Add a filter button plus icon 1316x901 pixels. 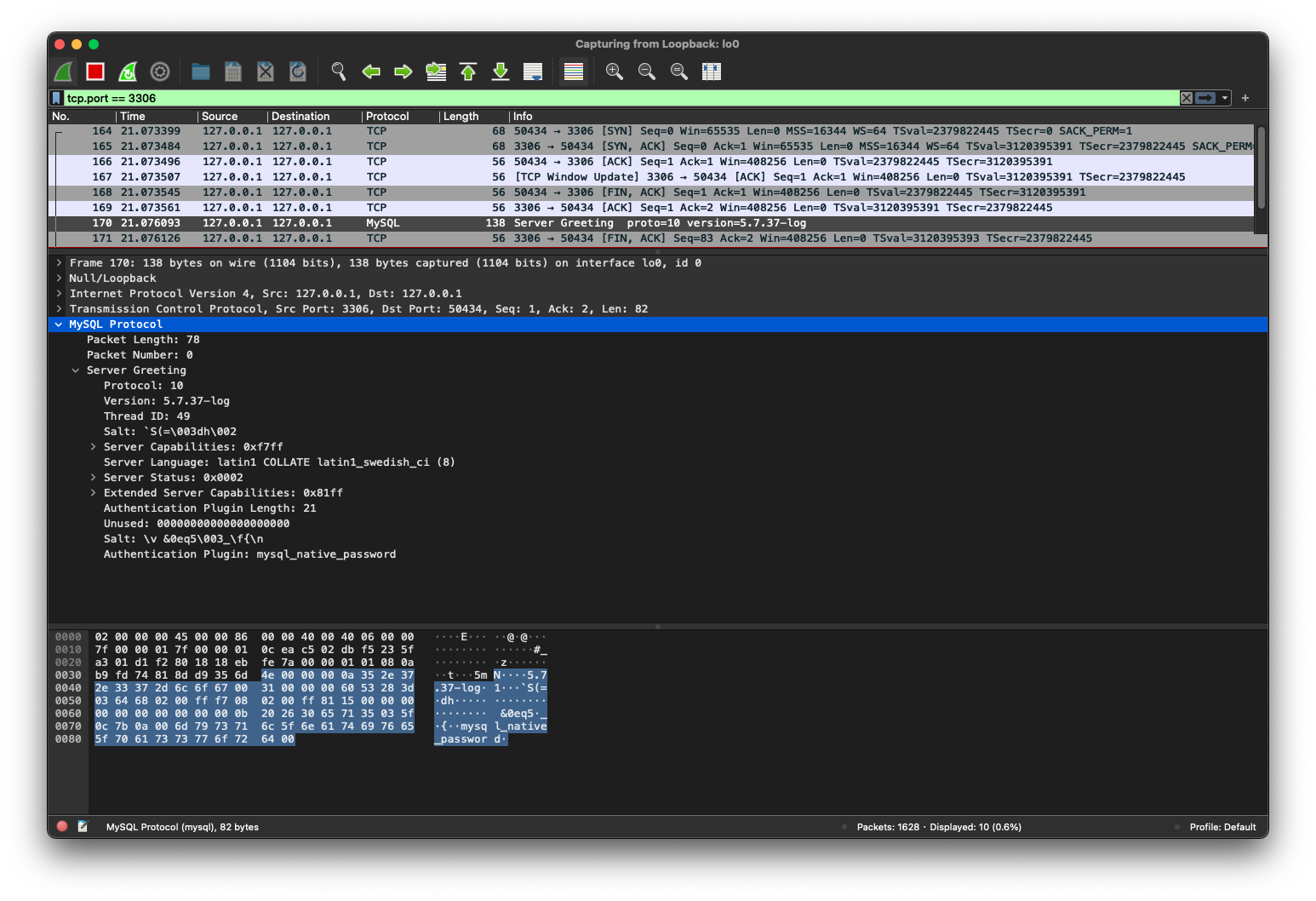1245,98
